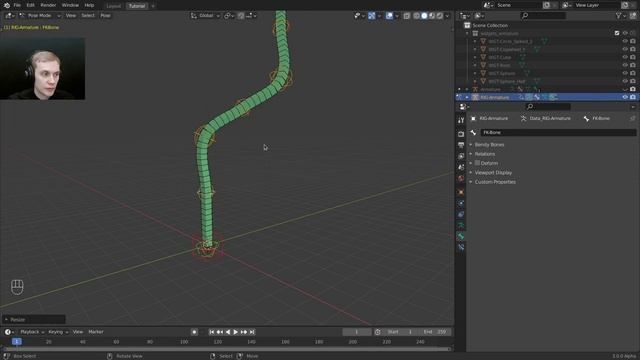
Task: Toggle the snapping magnet icon
Action: coord(241,16)
